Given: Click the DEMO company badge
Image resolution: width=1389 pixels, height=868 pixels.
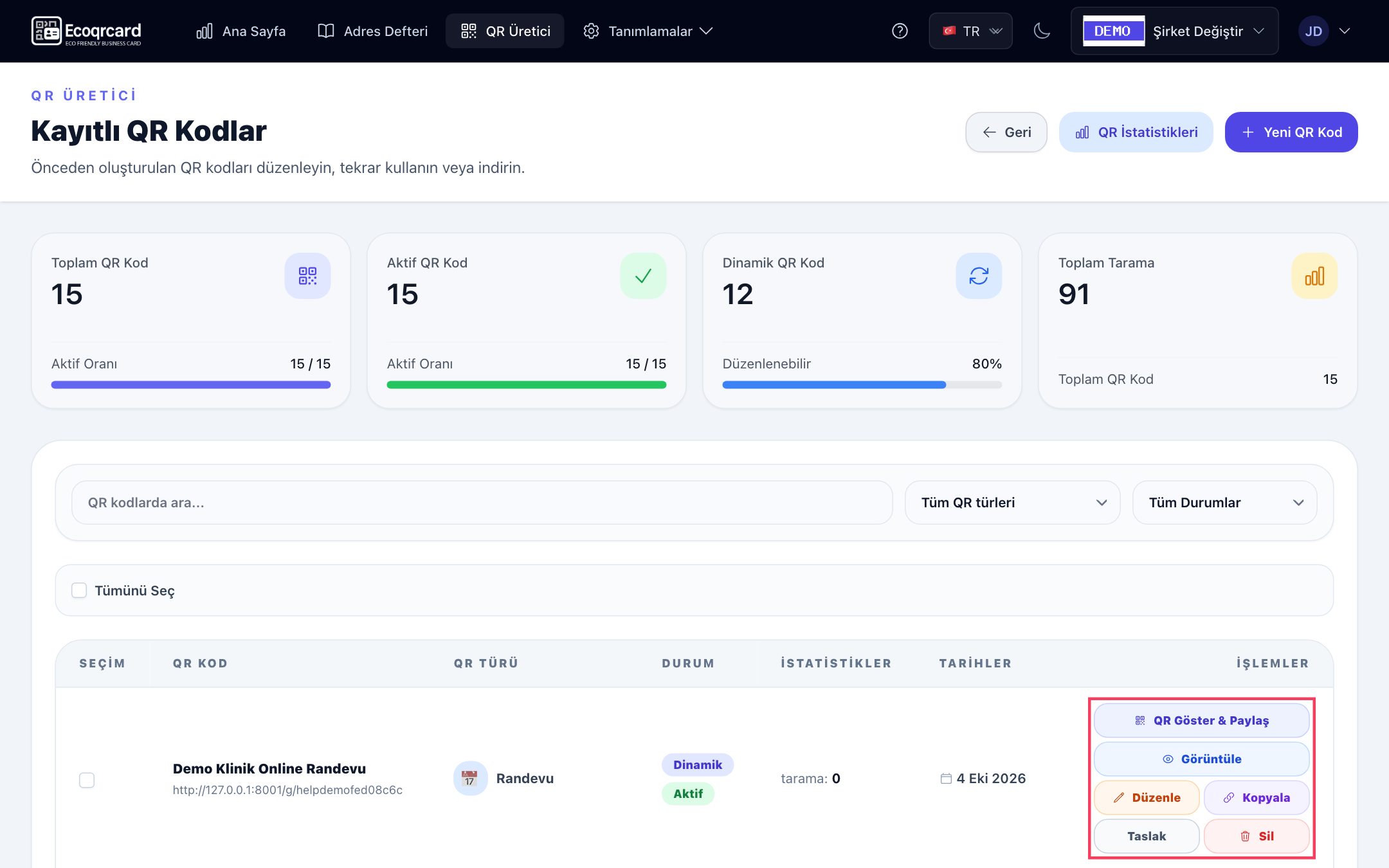Looking at the screenshot, I should 1114,31.
